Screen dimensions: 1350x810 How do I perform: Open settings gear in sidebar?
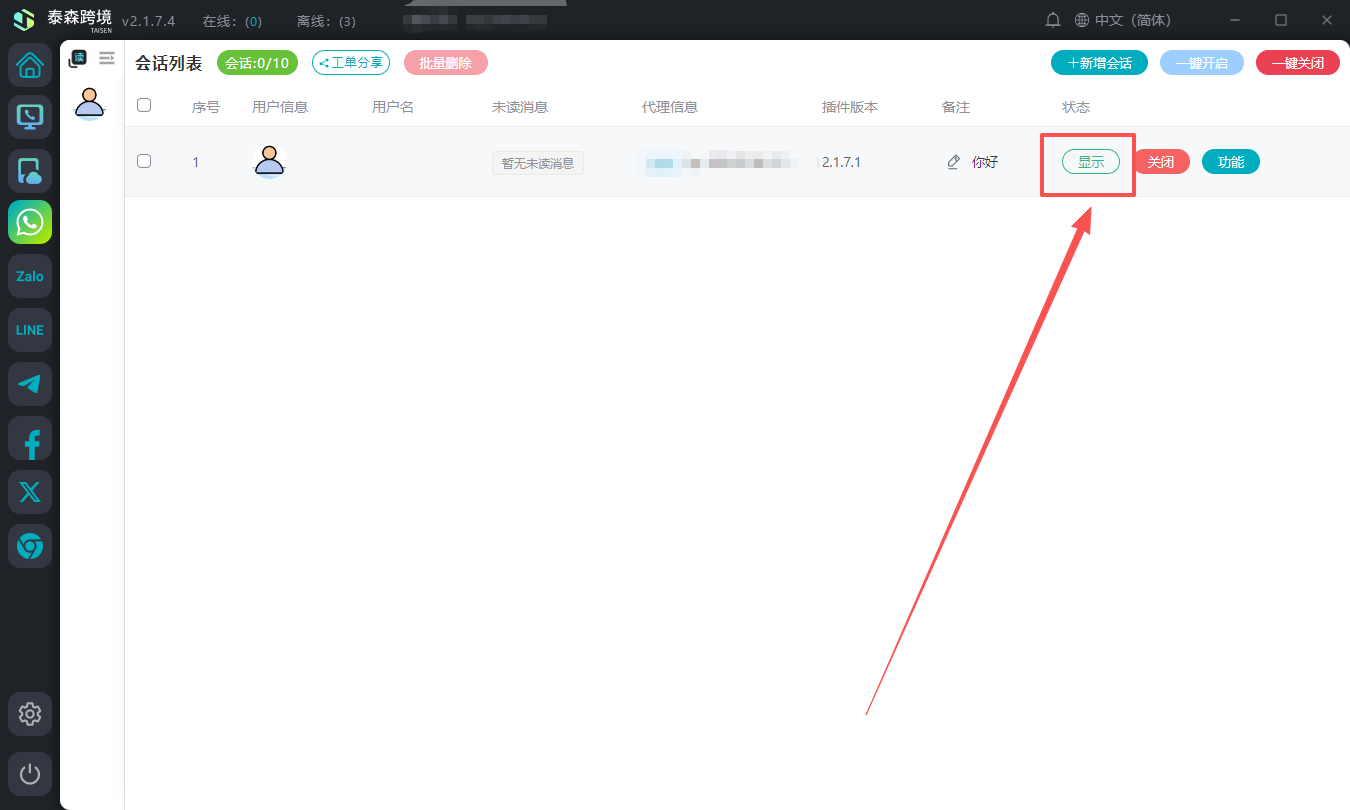tap(30, 714)
